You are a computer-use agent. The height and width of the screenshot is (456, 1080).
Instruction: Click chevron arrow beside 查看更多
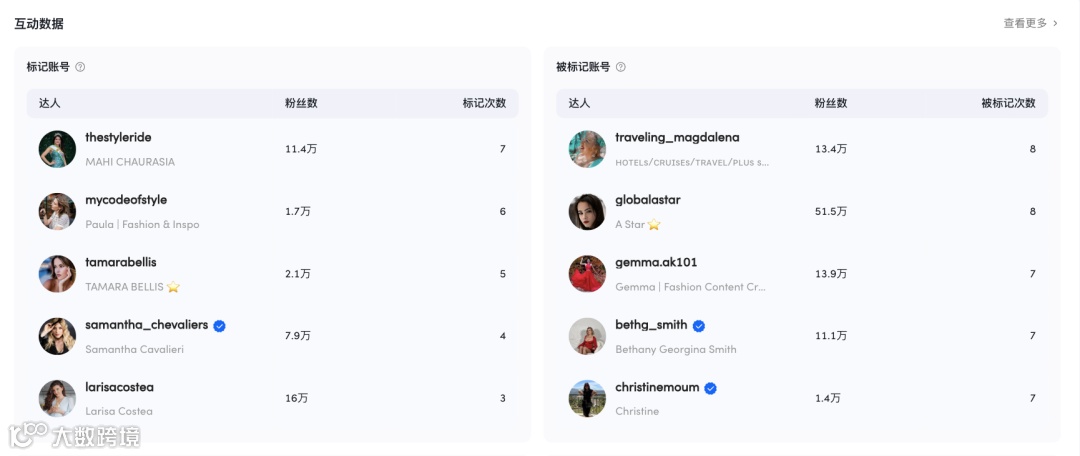(x=1055, y=23)
